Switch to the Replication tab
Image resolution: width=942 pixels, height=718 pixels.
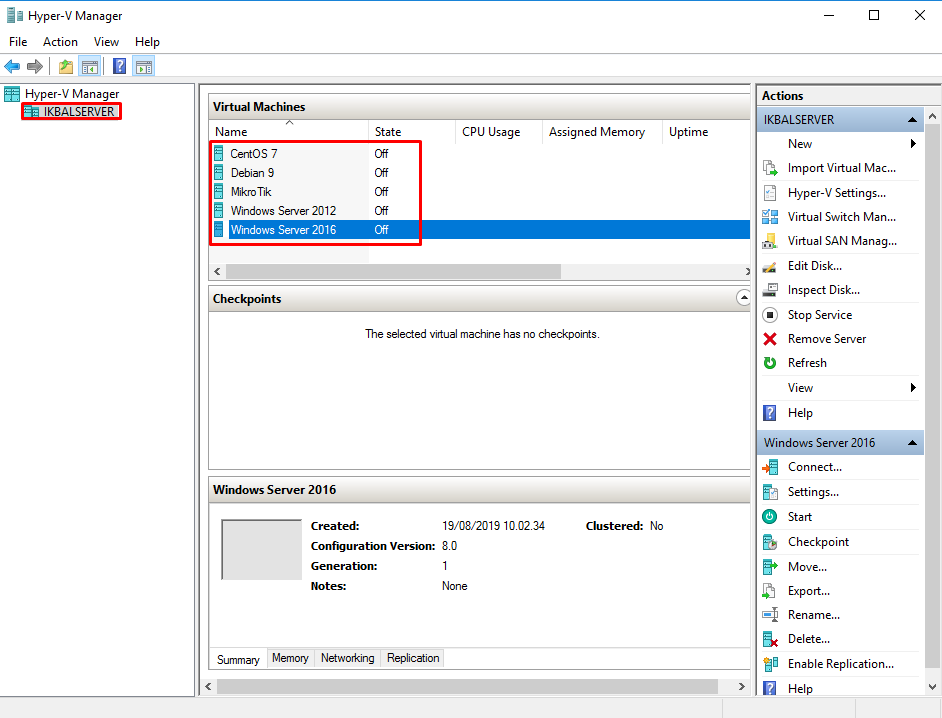tap(413, 658)
